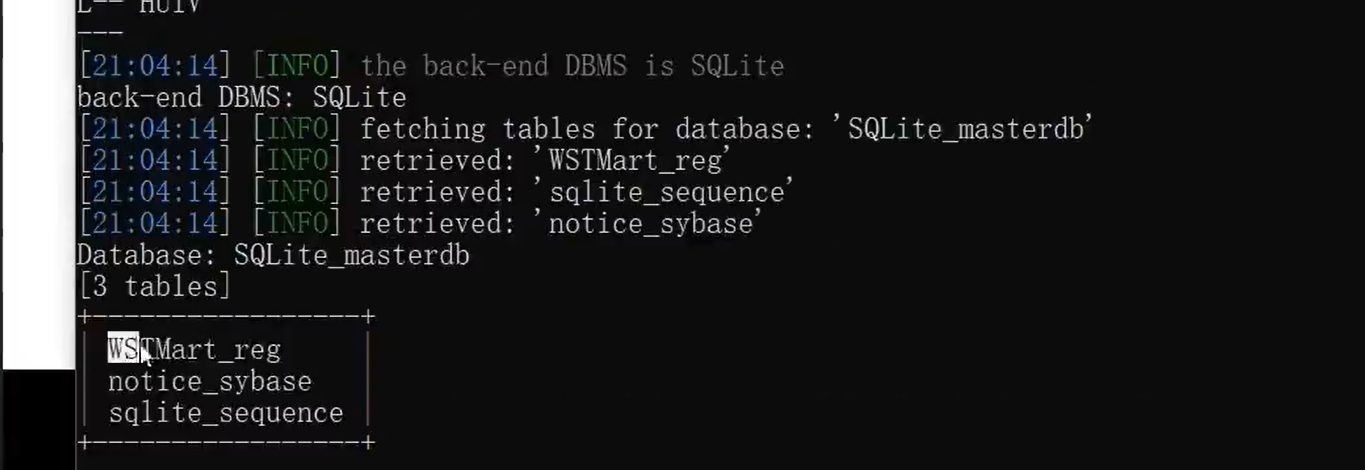
Task: Click the highlighted WSTMart_reg entry in the table
Action: [194, 350]
